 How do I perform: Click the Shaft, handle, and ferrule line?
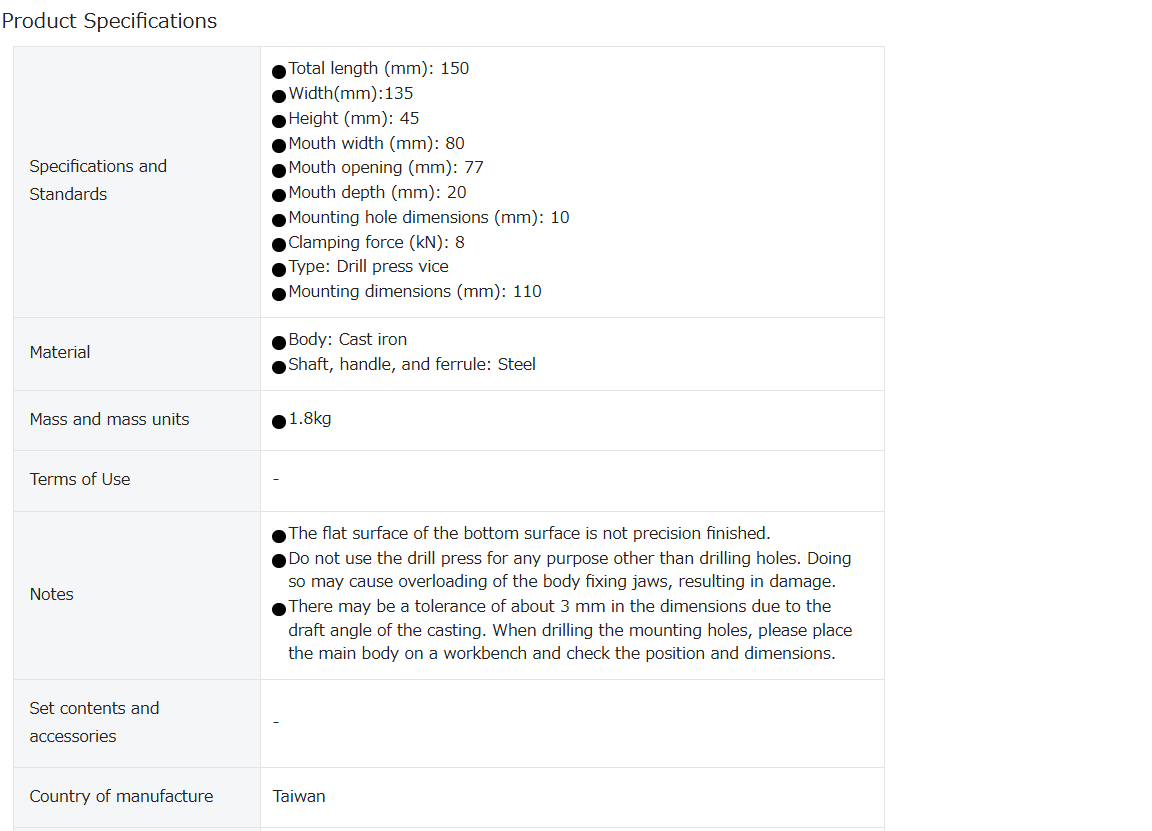(x=411, y=364)
